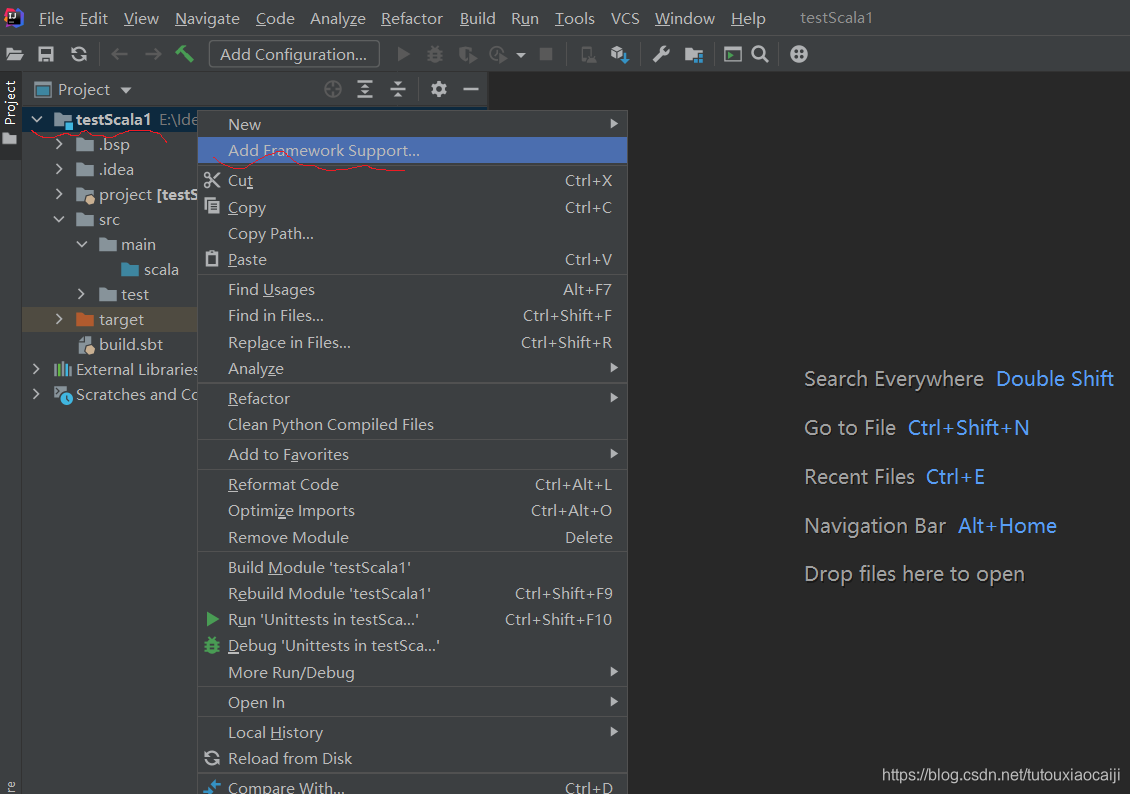Open the New submenu
The height and width of the screenshot is (794, 1130).
412,124
